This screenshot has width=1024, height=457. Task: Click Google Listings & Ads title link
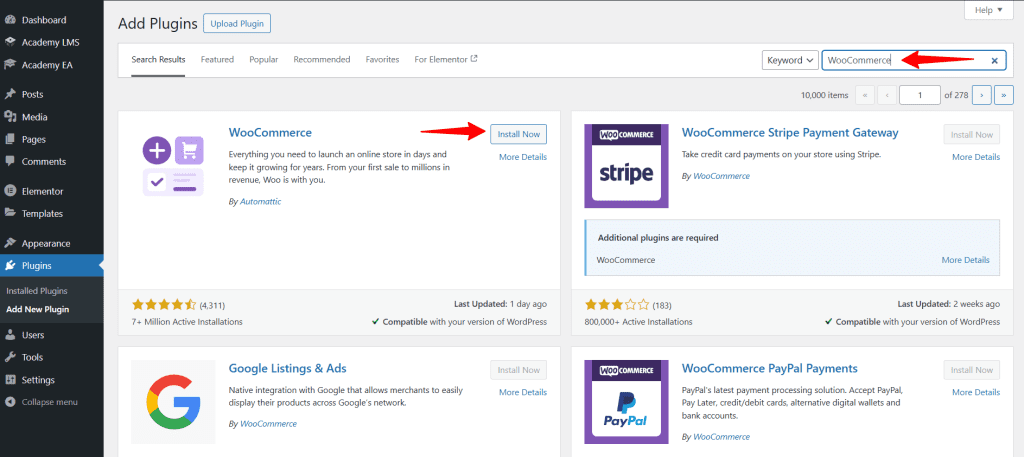[287, 368]
